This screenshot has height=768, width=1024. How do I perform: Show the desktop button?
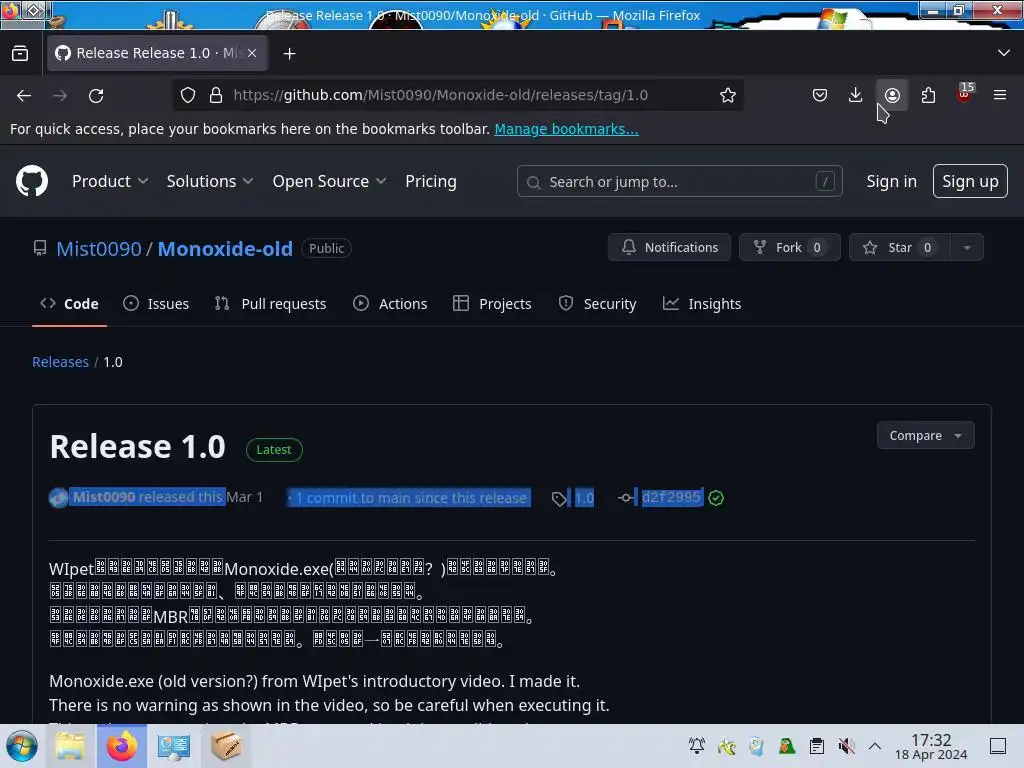coord(998,746)
